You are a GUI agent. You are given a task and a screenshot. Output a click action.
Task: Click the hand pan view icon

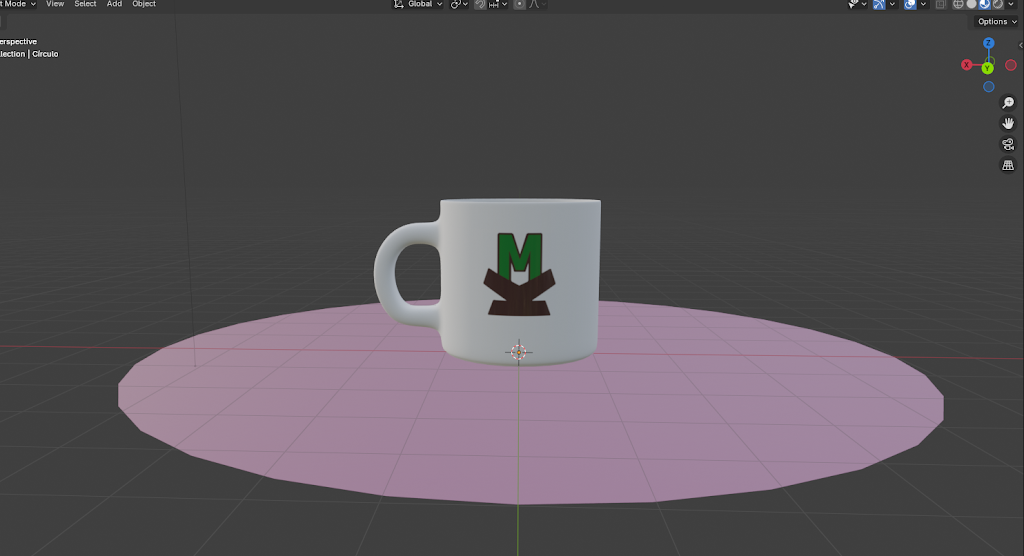[x=1008, y=123]
